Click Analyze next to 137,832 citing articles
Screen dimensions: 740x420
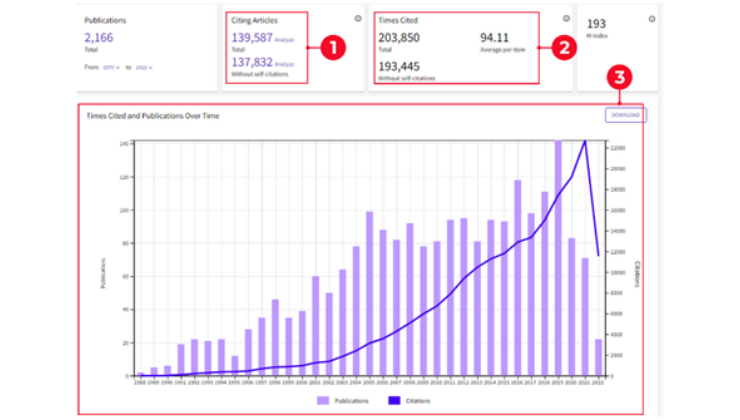284,64
